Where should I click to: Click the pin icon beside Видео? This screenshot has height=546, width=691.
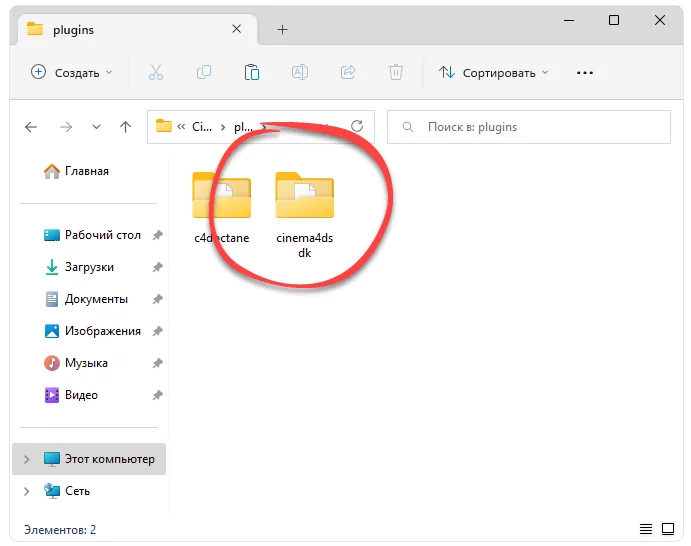[x=157, y=395]
